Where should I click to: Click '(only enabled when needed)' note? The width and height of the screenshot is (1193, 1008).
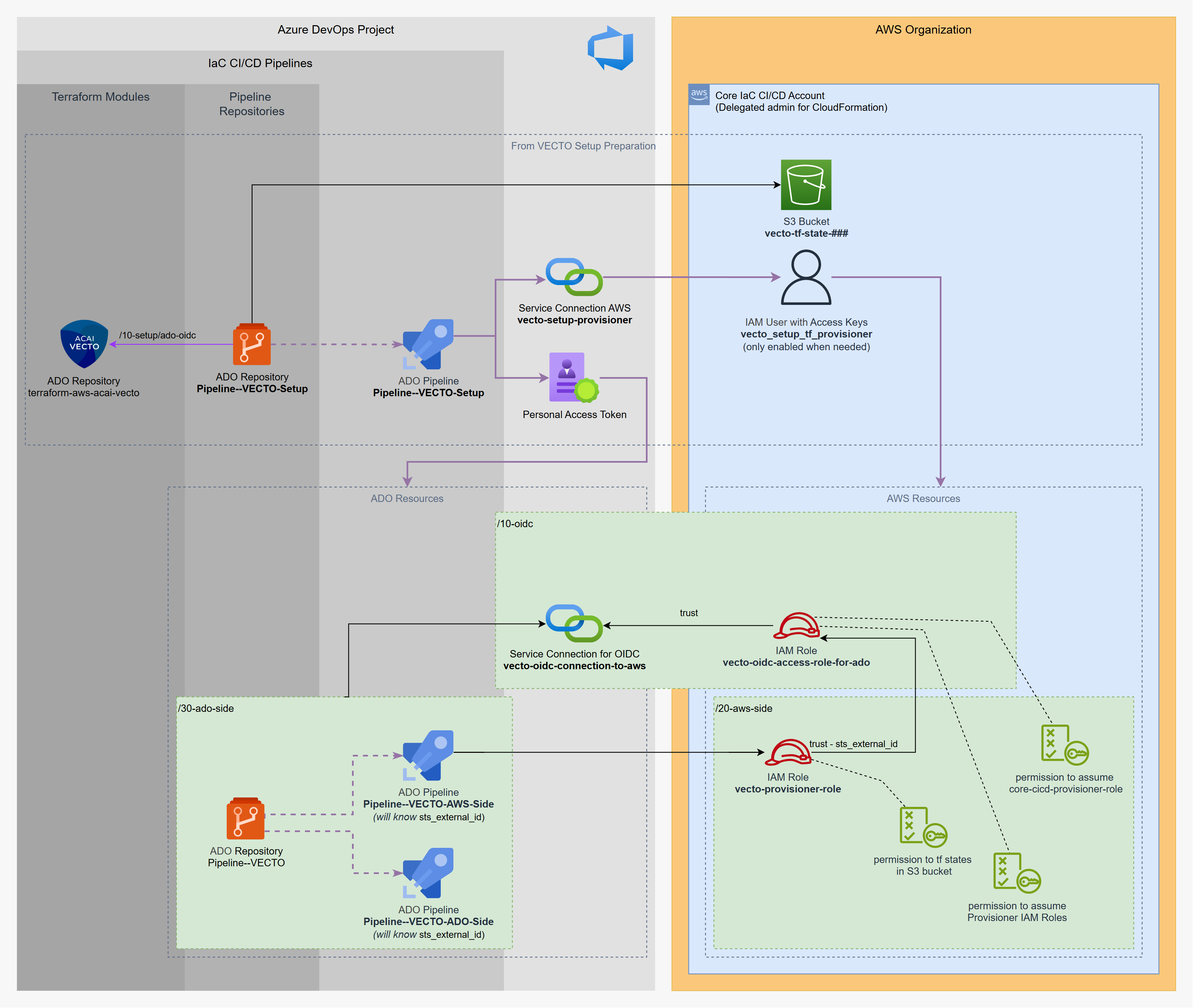806,347
